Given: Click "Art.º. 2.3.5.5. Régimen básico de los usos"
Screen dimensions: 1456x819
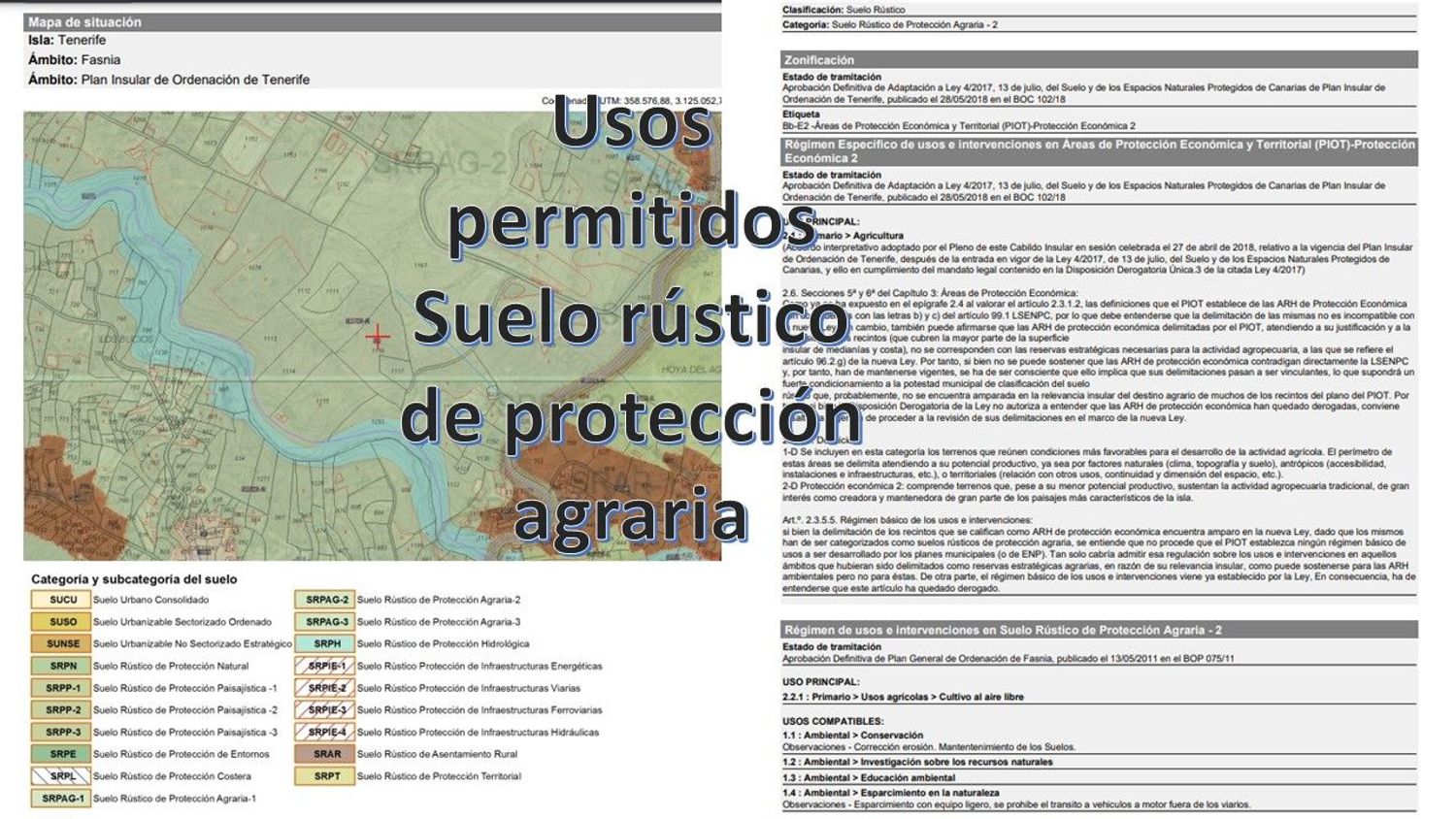Looking at the screenshot, I should (x=907, y=520).
